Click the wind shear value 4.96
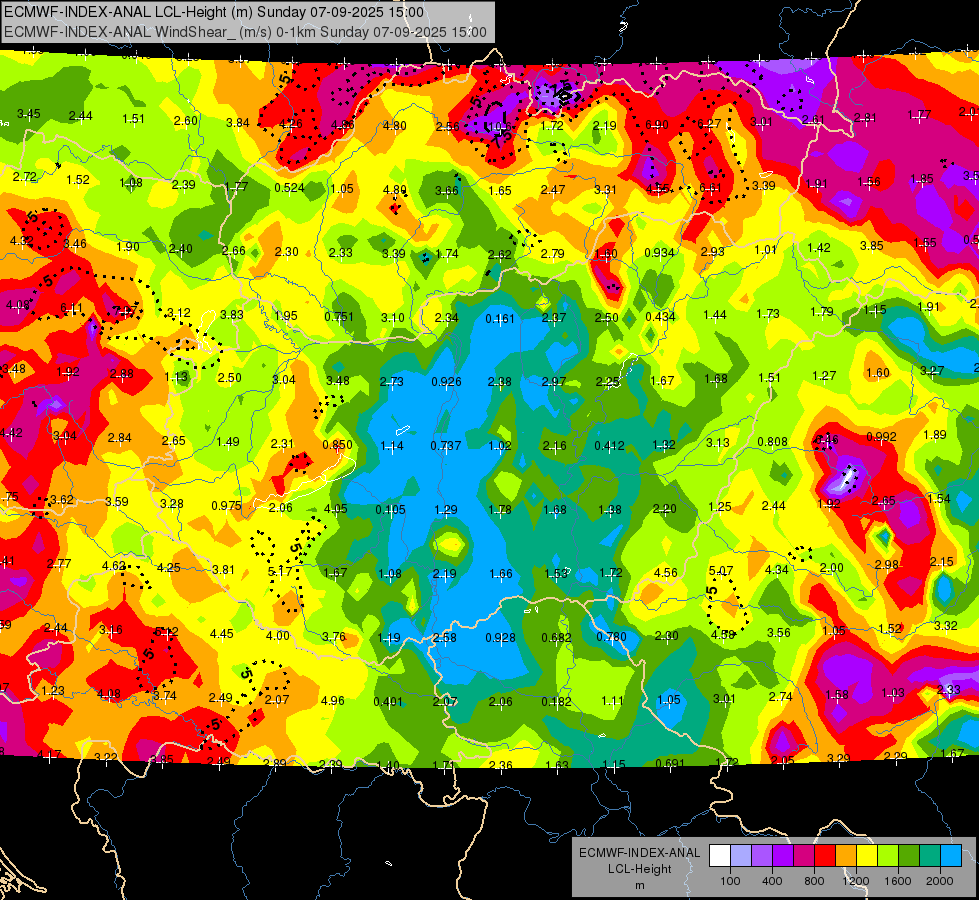Screen dimensions: 979x900 coord(332,700)
